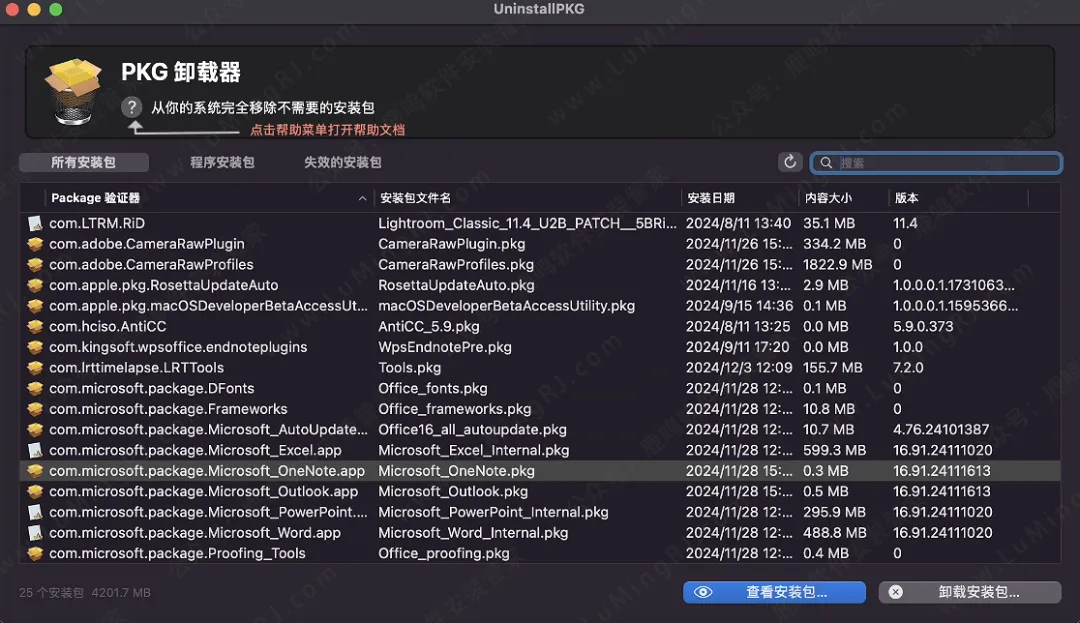Click the magnifying glass in the search bar
The image size is (1080, 623).
[x=825, y=162]
